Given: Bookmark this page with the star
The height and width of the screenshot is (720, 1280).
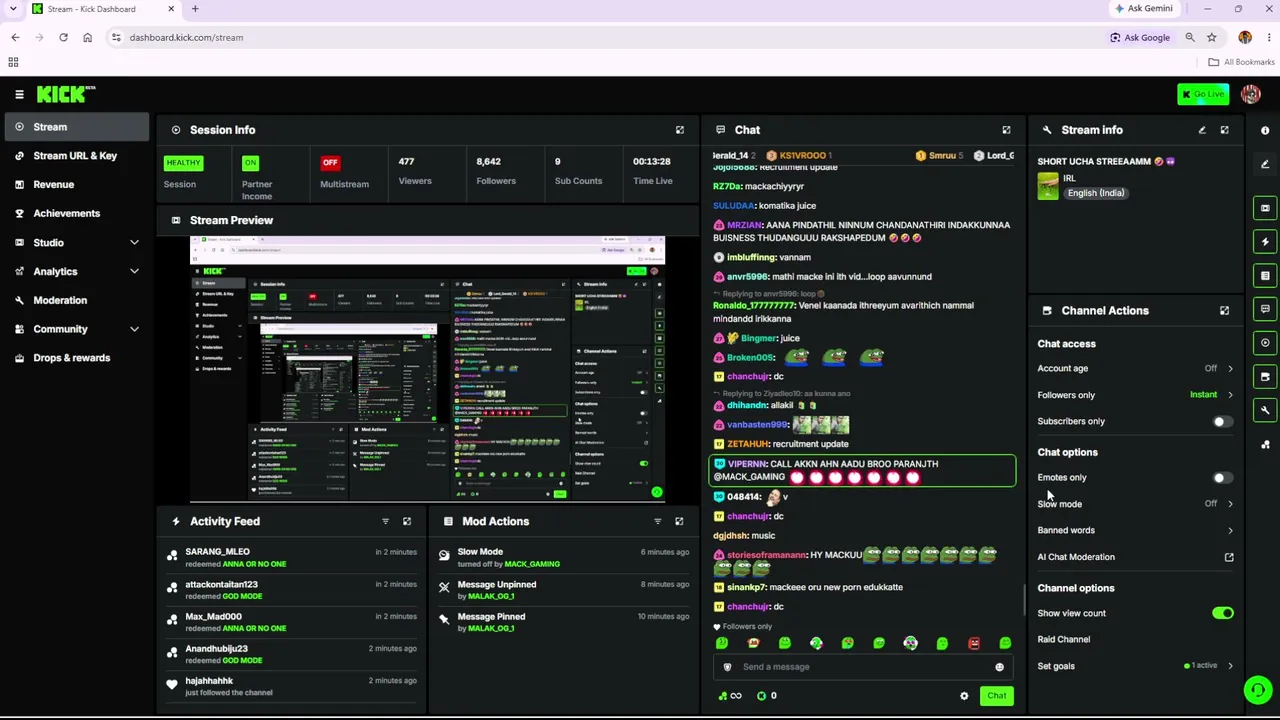Looking at the screenshot, I should [1211, 38].
